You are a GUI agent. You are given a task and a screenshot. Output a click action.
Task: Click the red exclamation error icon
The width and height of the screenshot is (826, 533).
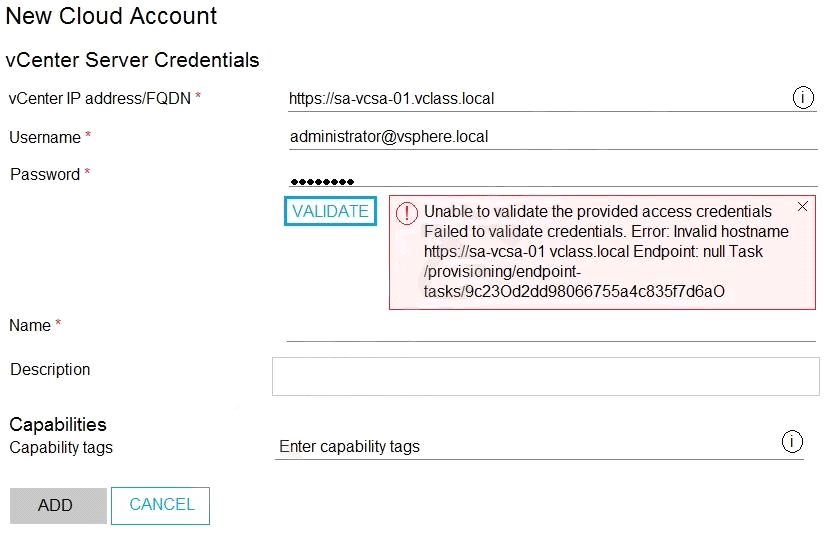[x=407, y=213]
